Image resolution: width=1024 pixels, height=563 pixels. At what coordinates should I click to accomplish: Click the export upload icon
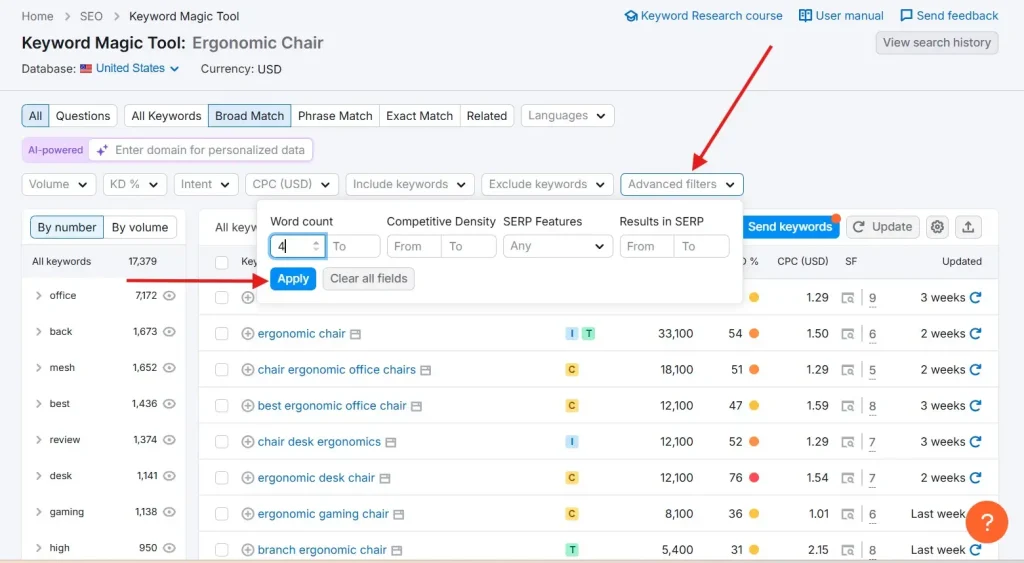click(968, 227)
